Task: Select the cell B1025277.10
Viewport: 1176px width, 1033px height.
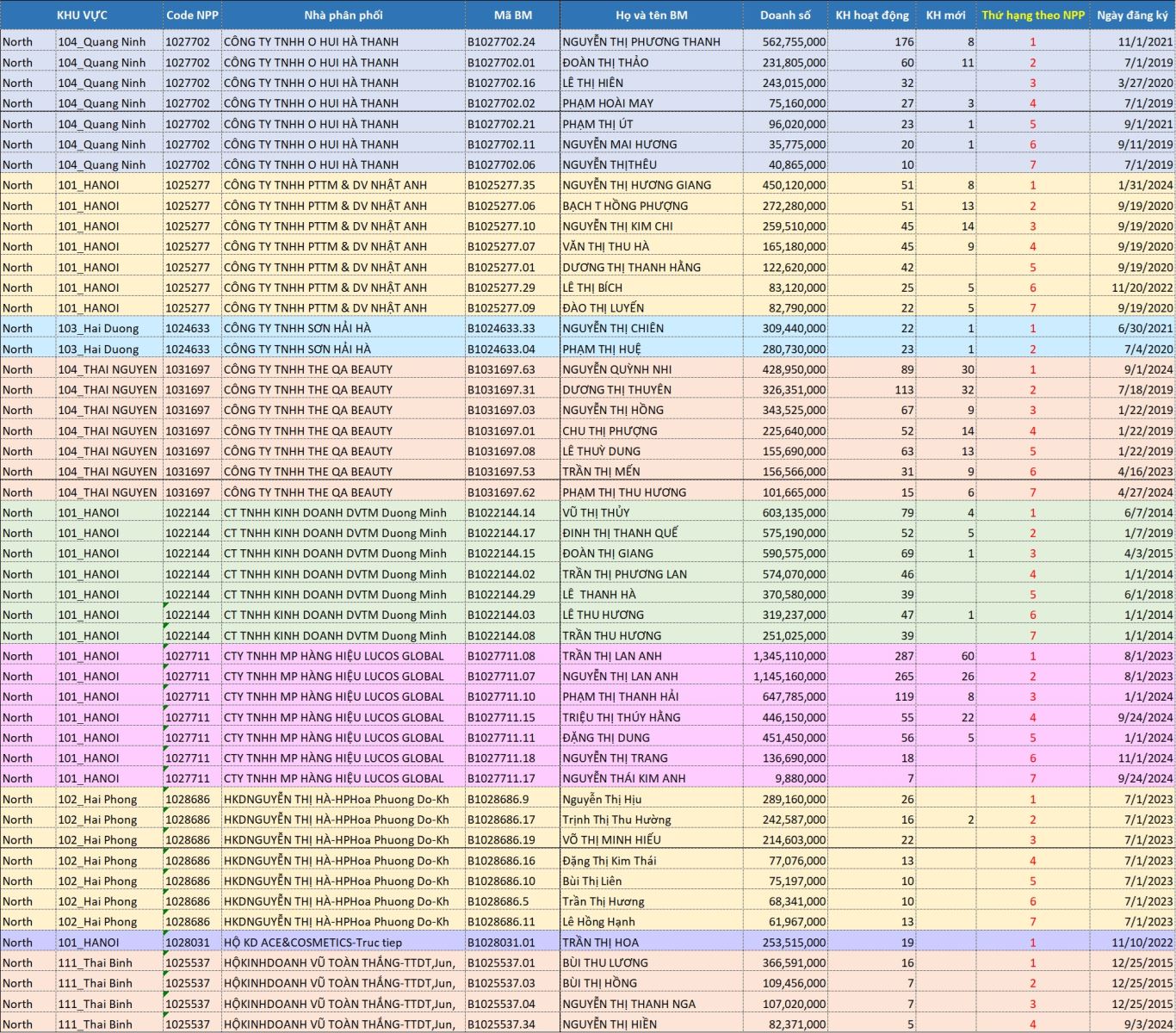Action: 513,226
